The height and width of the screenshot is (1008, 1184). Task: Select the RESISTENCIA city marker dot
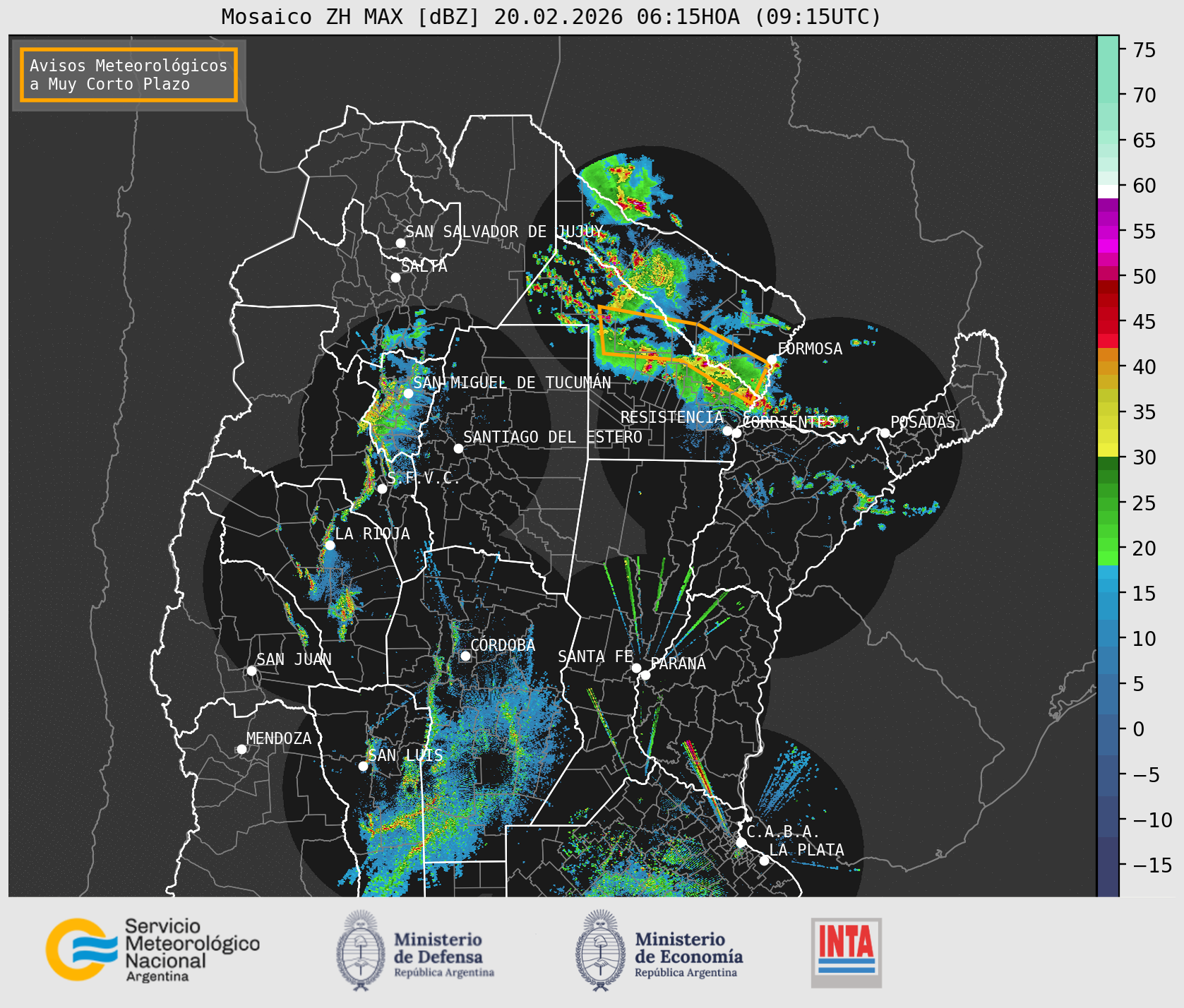(727, 431)
